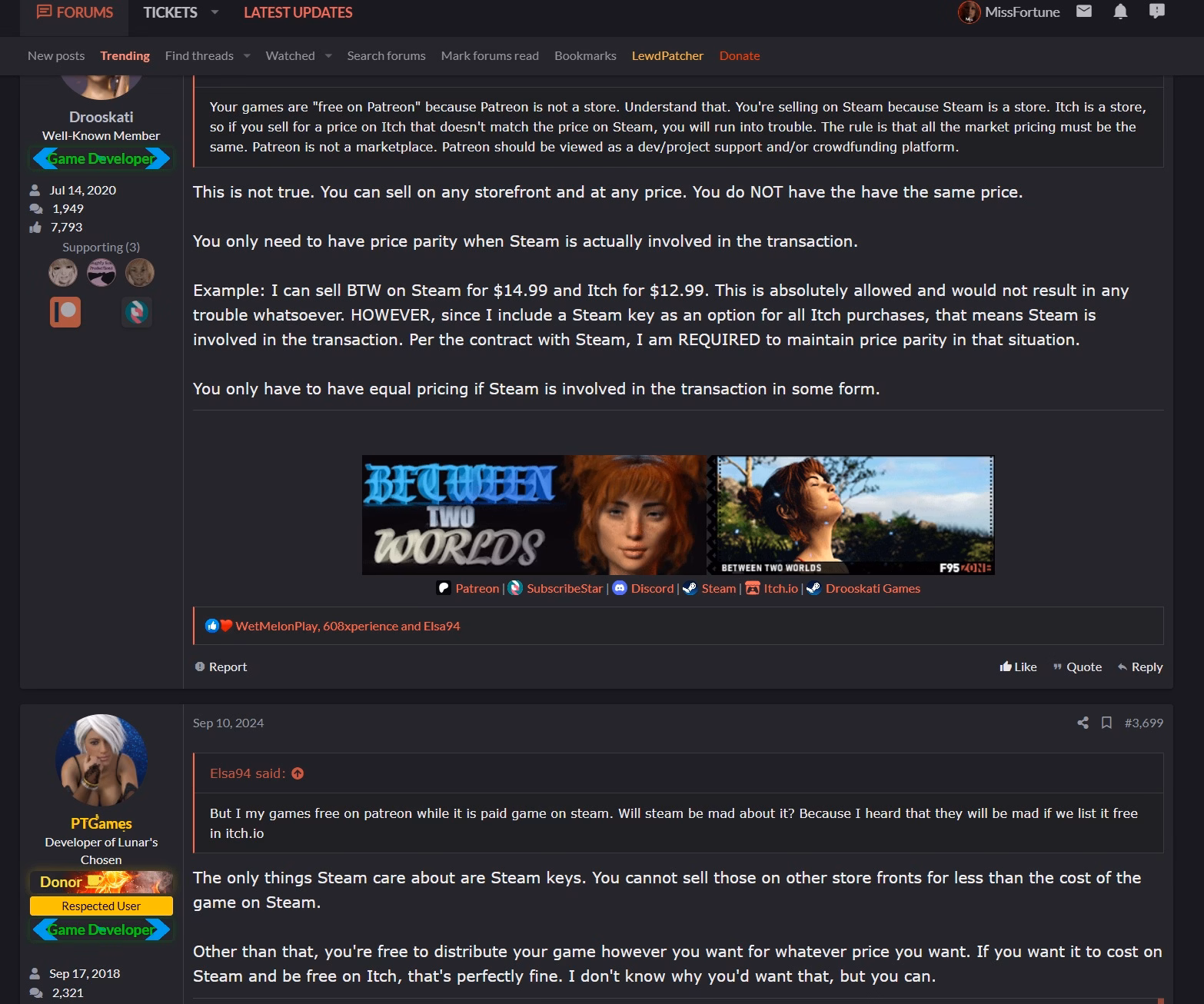Open the Forums tab
The height and width of the screenshot is (1004, 1204).
[x=75, y=12]
